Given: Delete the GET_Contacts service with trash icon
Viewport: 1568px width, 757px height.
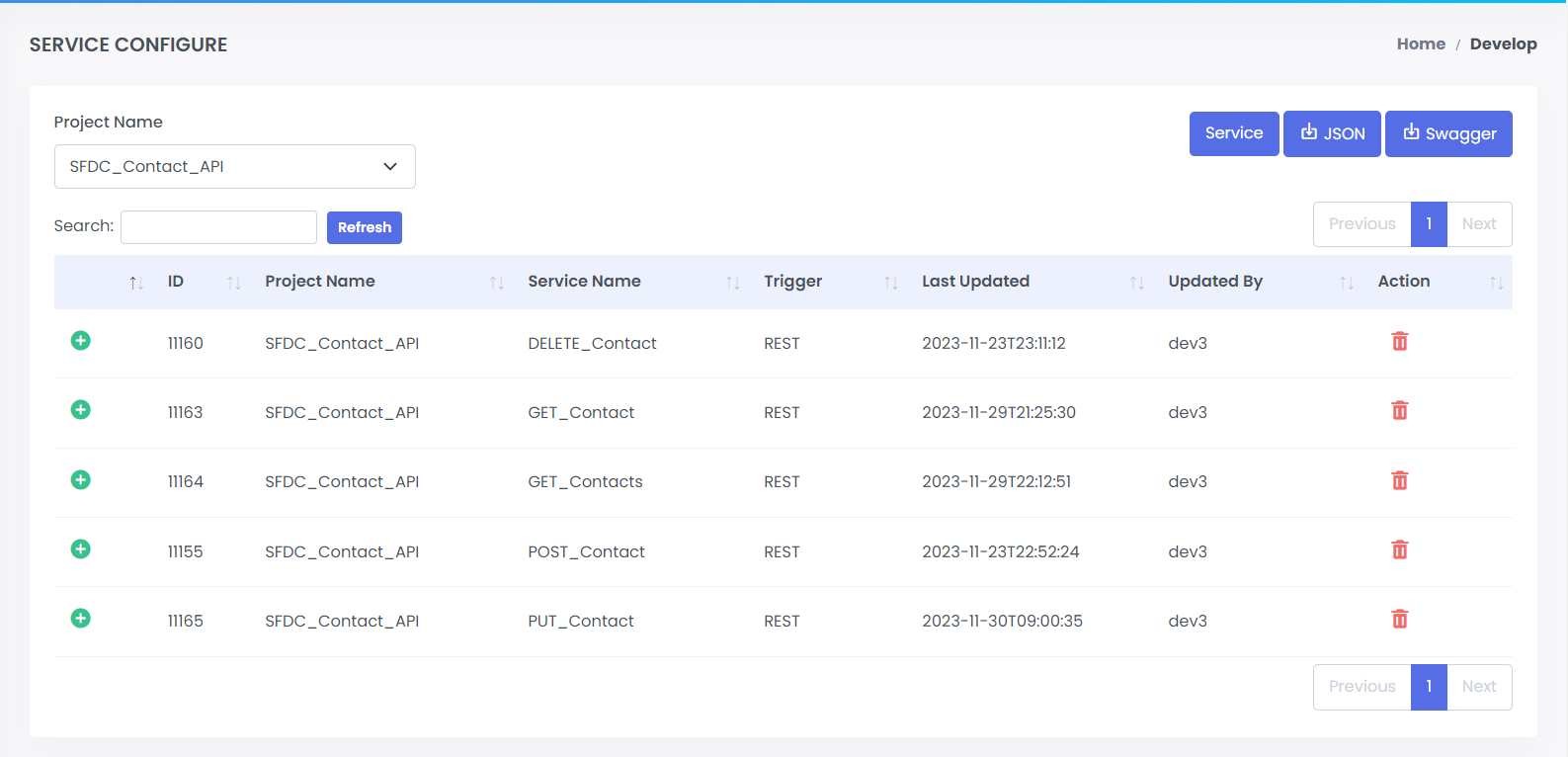Looking at the screenshot, I should click(1400, 480).
